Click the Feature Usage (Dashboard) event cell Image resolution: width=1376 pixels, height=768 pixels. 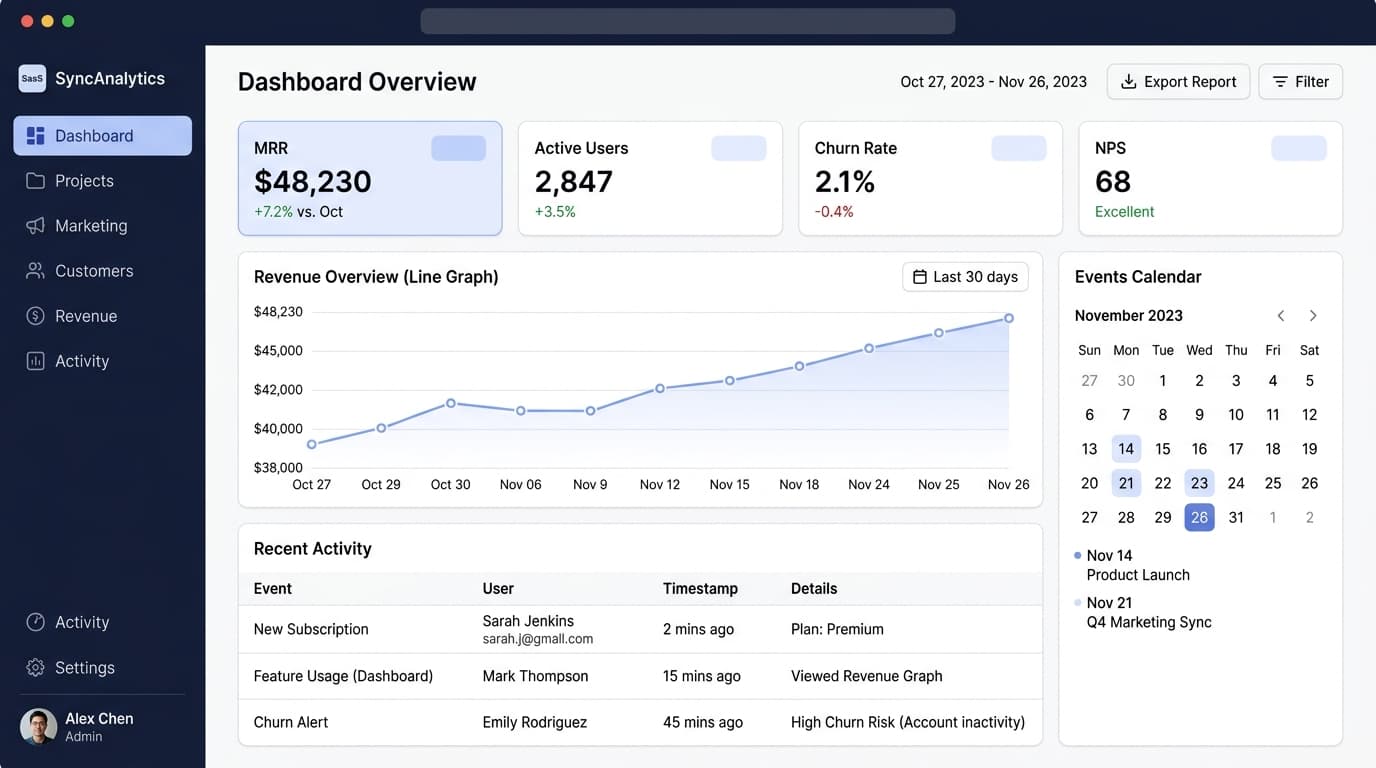coord(343,676)
